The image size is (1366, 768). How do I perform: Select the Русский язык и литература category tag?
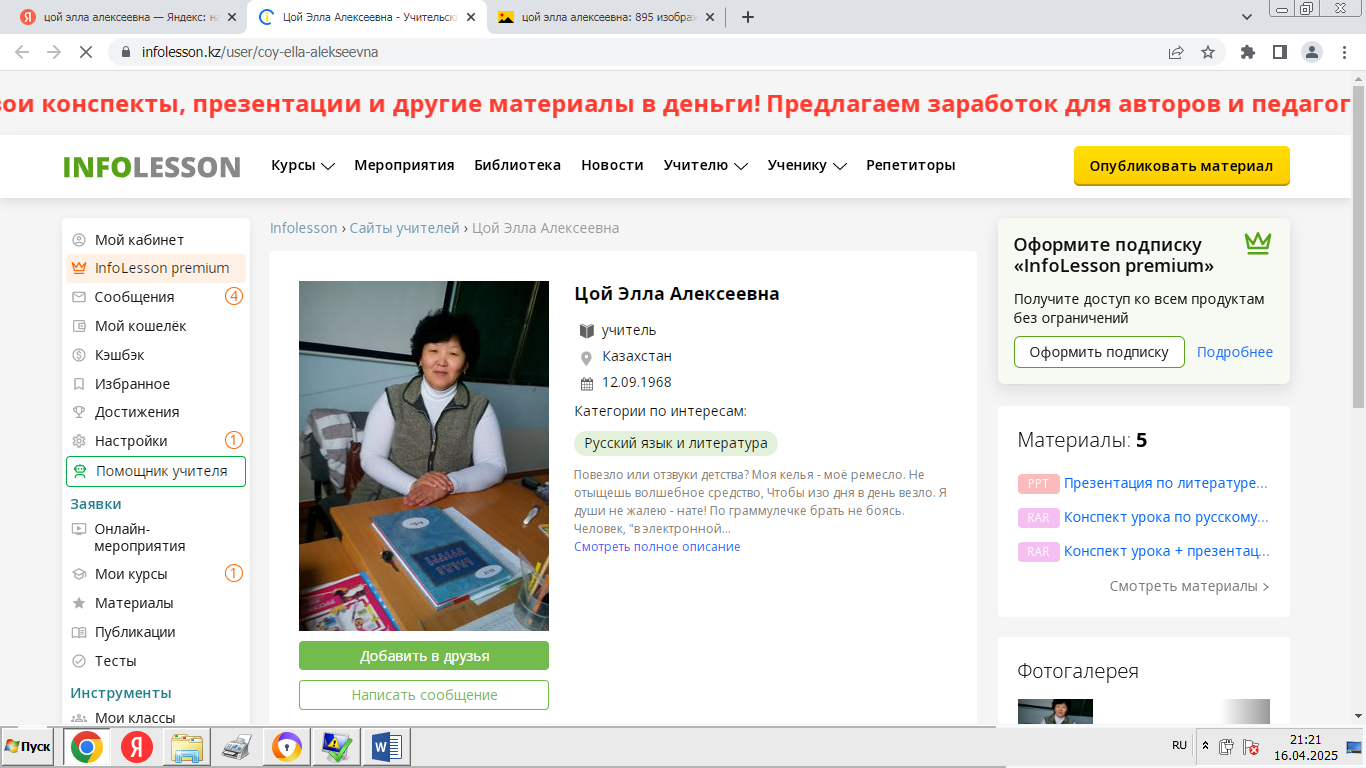pyautogui.click(x=676, y=443)
